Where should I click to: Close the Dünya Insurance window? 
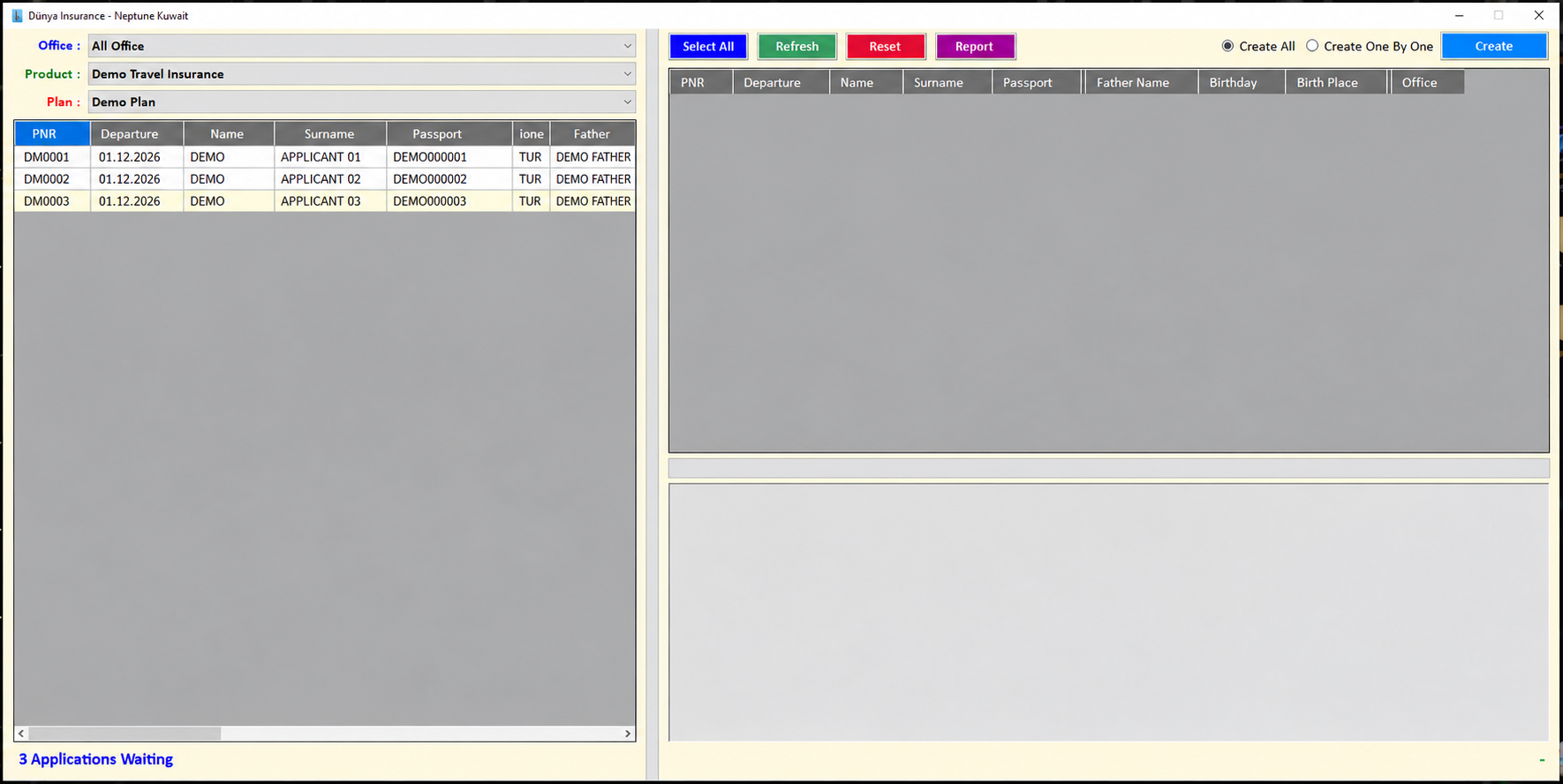1539,16
